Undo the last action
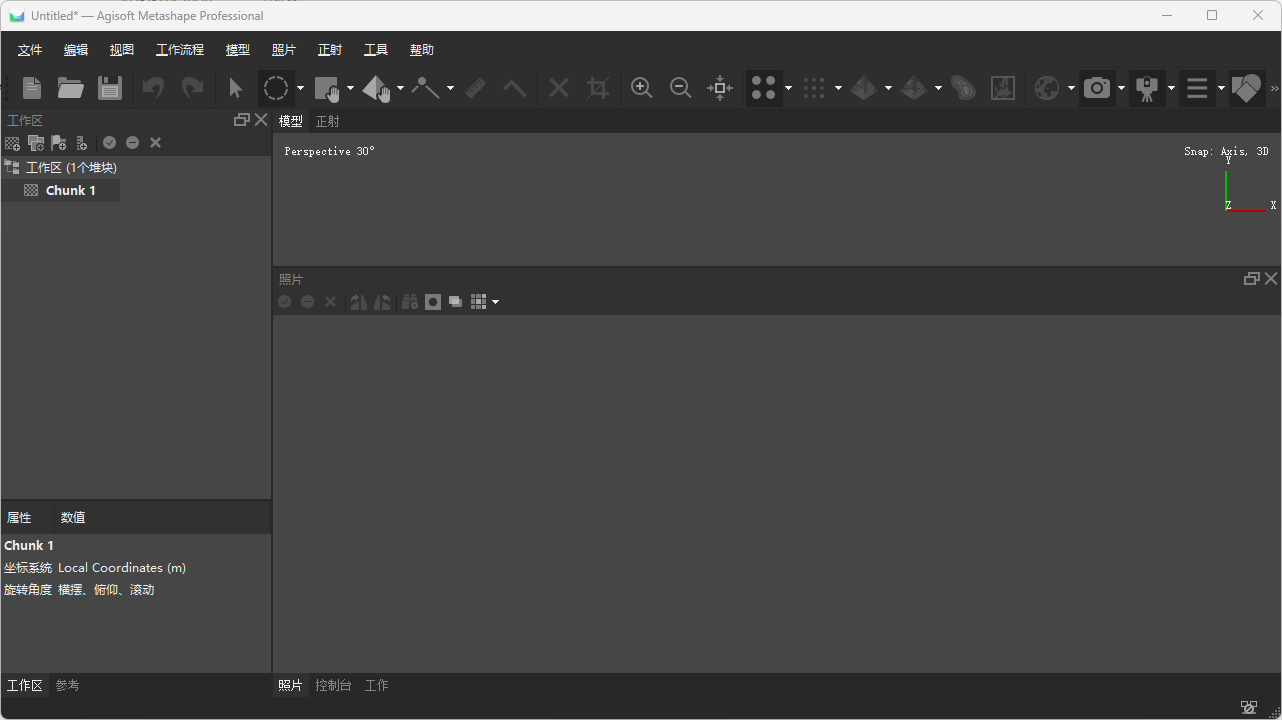The width and height of the screenshot is (1282, 720). point(152,88)
